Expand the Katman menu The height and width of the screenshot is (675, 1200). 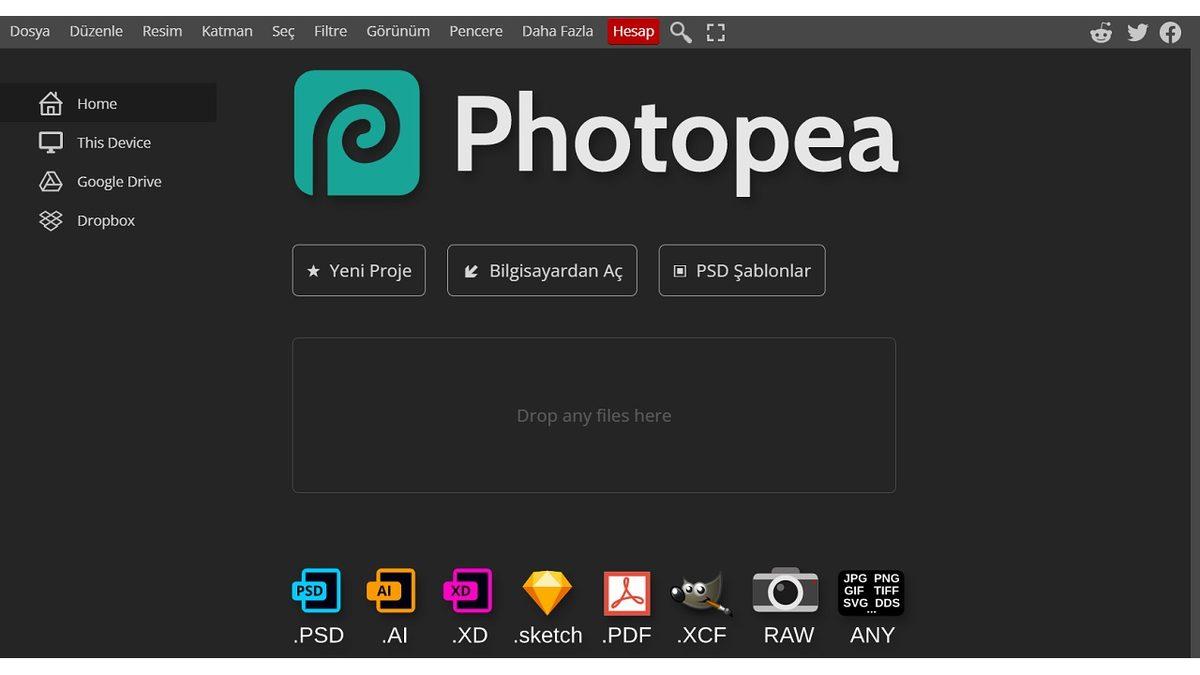[x=227, y=31]
